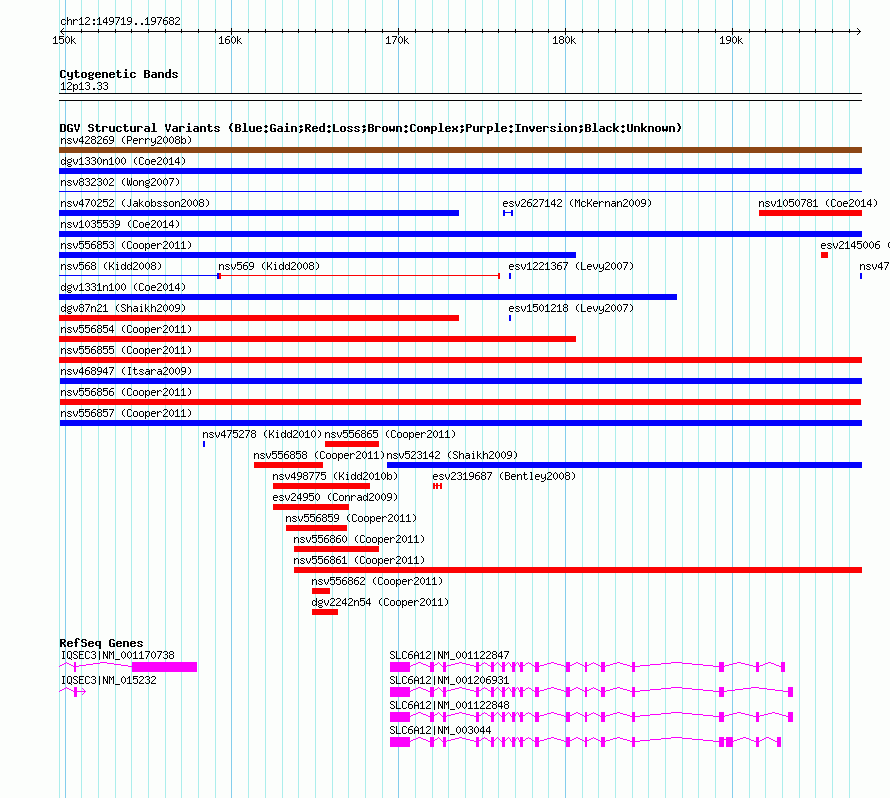Click the IQSEC3 NM_001170738 large magenta exon
Viewport: 890px width, 798px height.
165,667
